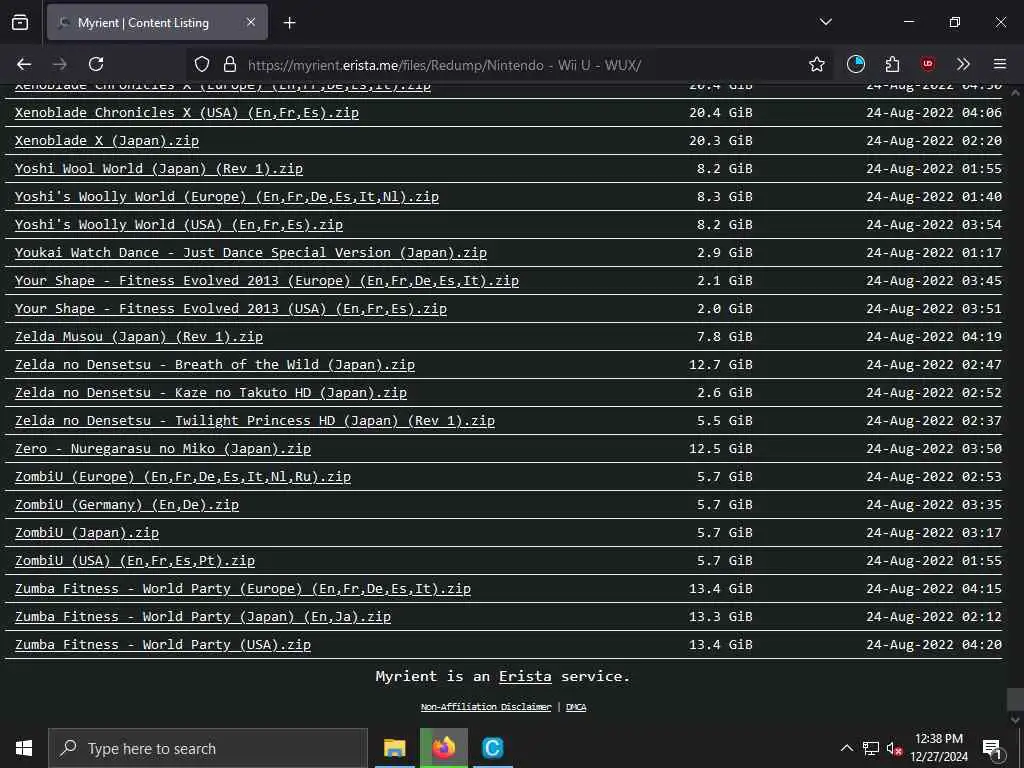Close the Myrient Content Listing tab
1024x768 pixels.
pos(250,22)
